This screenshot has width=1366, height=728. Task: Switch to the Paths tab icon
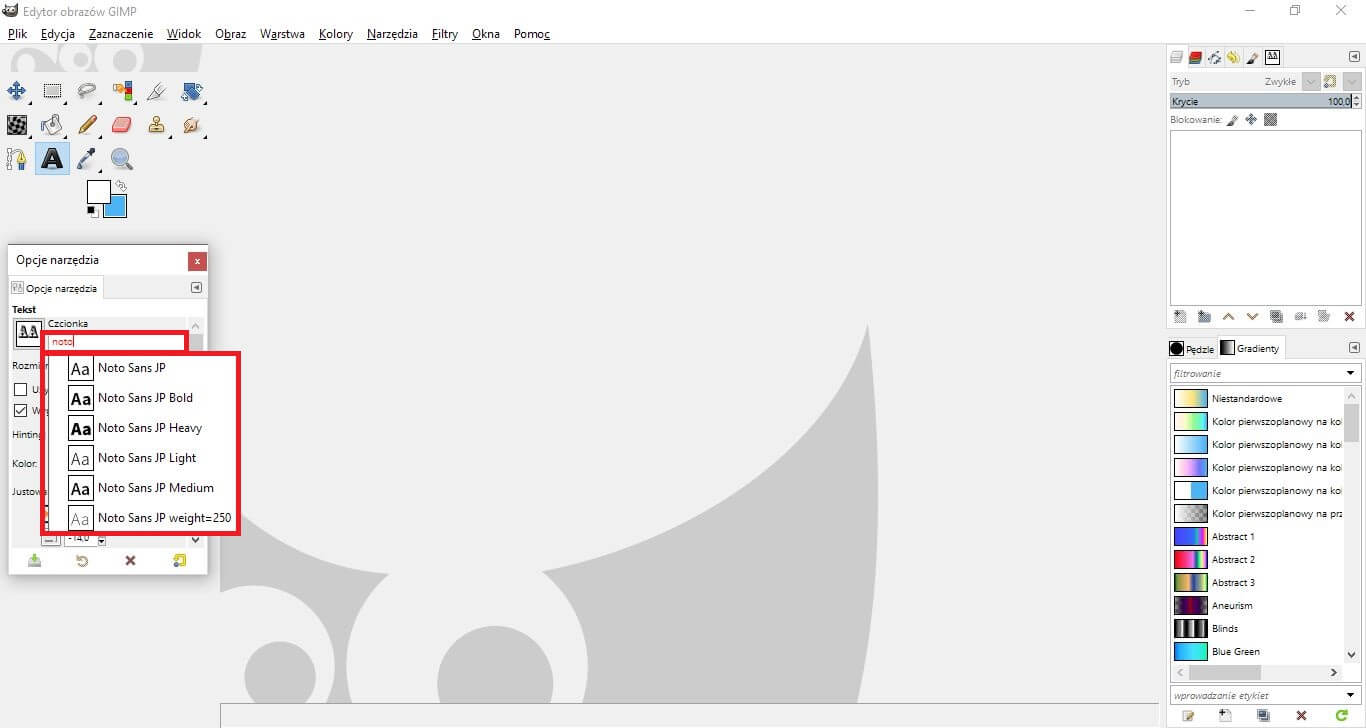click(1214, 58)
